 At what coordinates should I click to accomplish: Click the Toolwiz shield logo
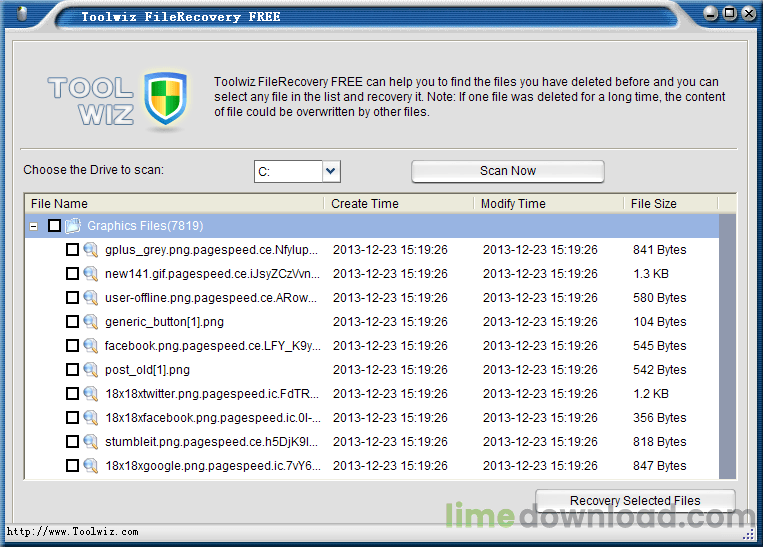click(x=166, y=98)
